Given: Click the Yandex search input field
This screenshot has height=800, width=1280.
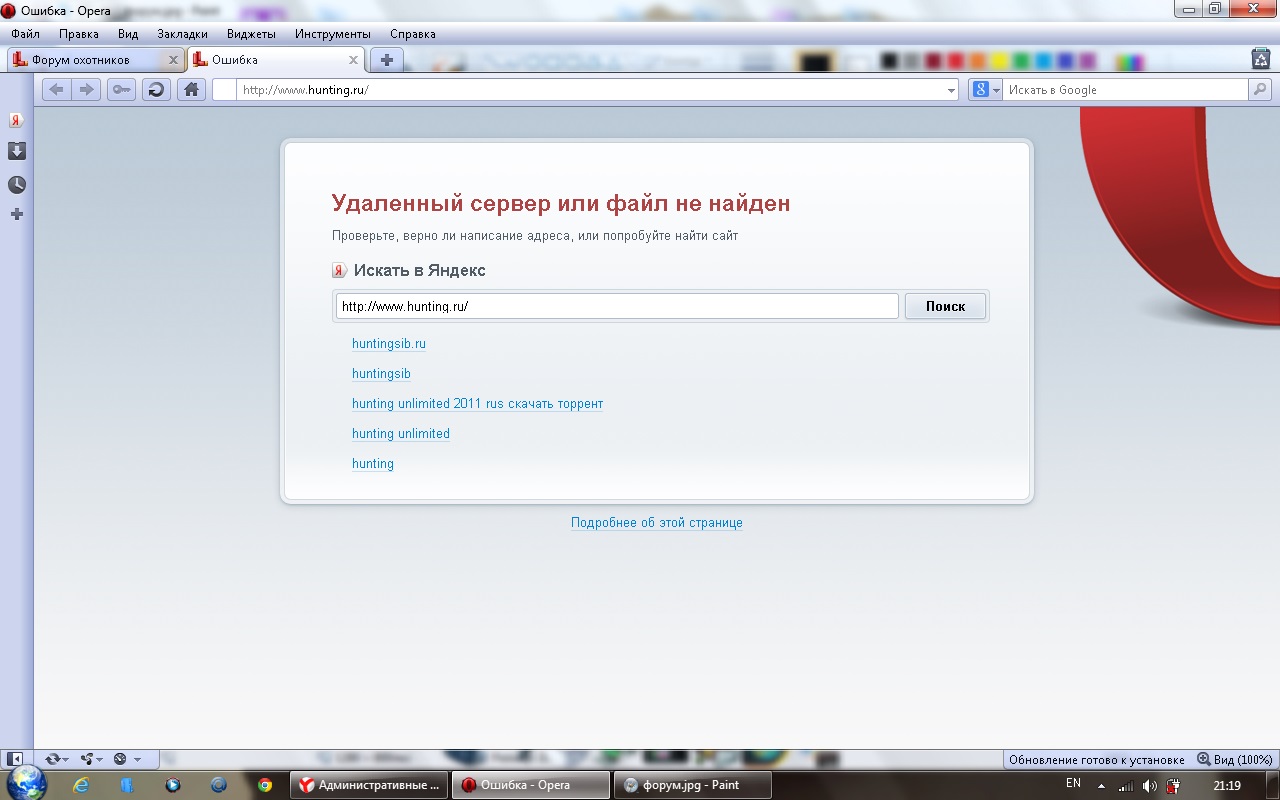Looking at the screenshot, I should [616, 307].
